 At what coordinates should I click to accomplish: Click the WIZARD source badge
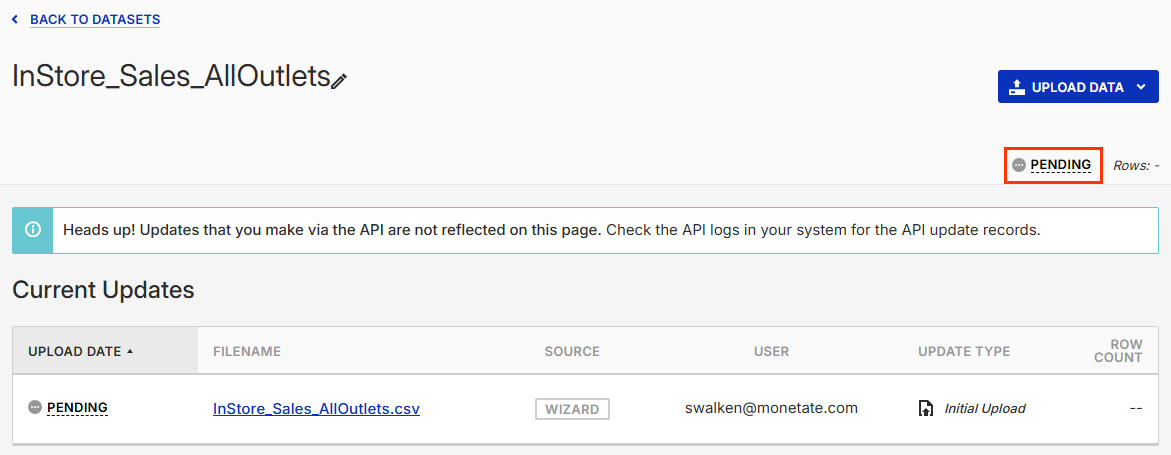point(572,408)
